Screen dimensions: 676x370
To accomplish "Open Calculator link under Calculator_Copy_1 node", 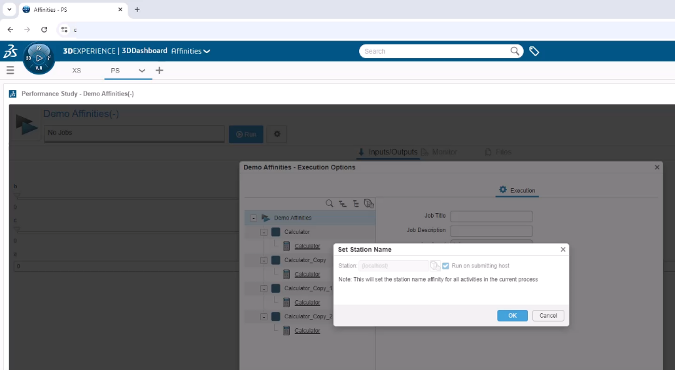I will pos(307,302).
